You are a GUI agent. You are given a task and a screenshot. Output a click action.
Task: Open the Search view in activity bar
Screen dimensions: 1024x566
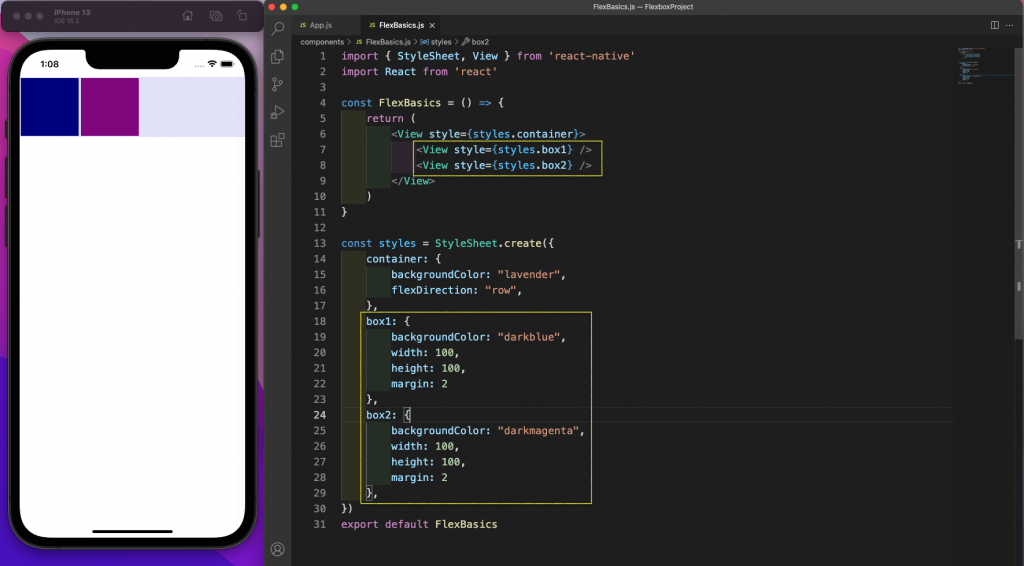tap(278, 29)
